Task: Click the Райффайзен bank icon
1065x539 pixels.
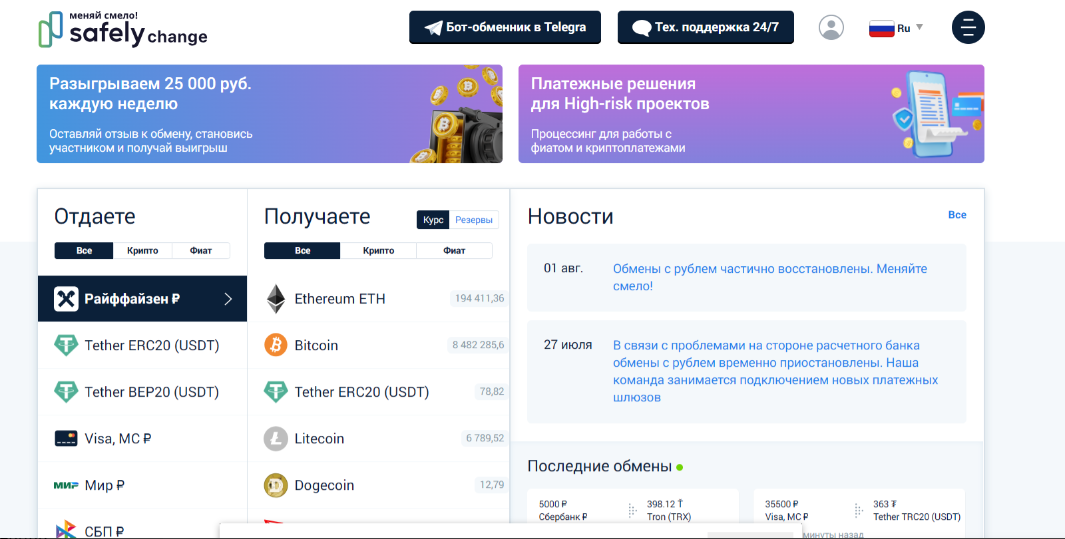Action: [x=66, y=299]
